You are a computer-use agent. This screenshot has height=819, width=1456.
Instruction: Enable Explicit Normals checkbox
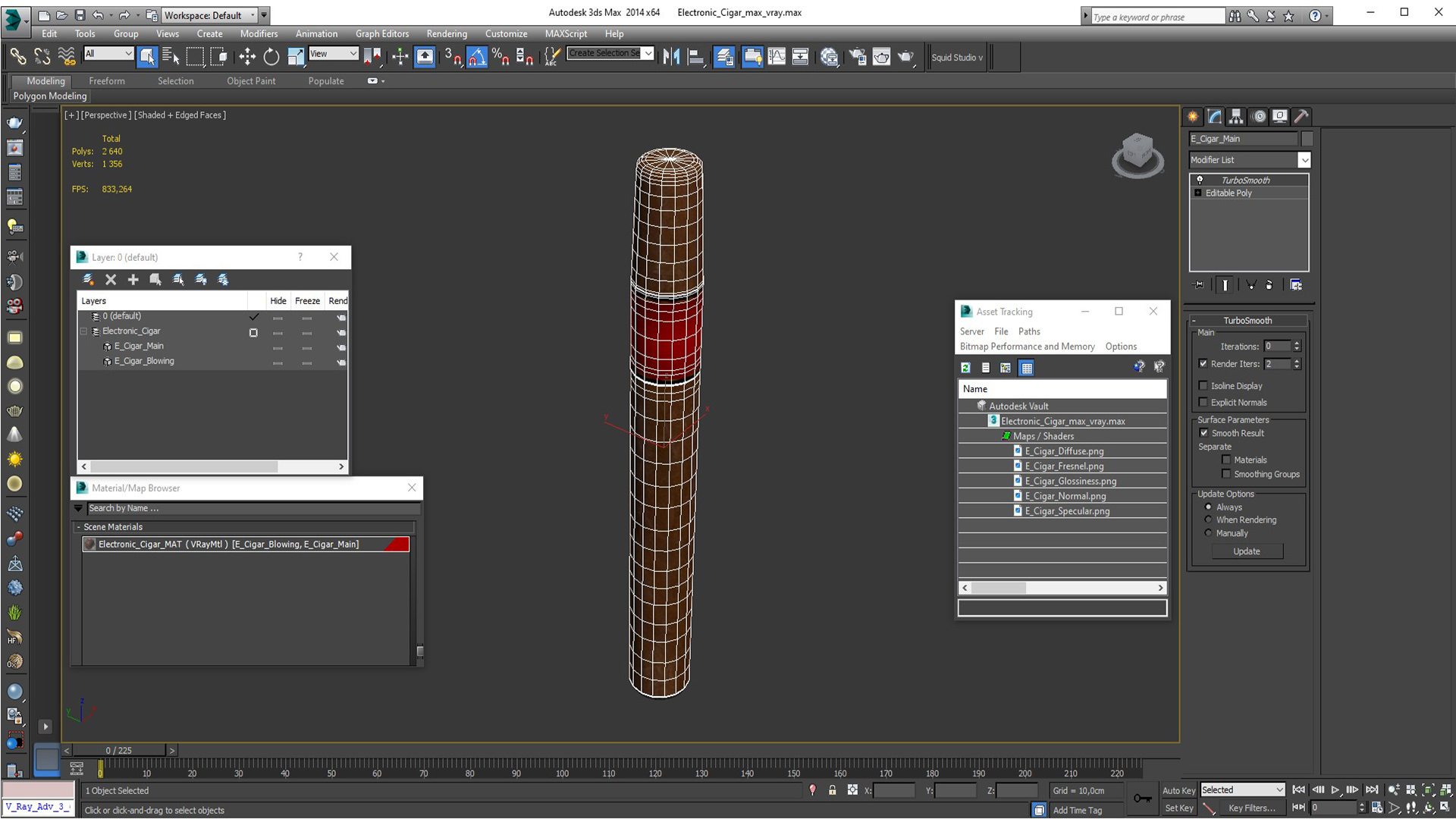1203,403
